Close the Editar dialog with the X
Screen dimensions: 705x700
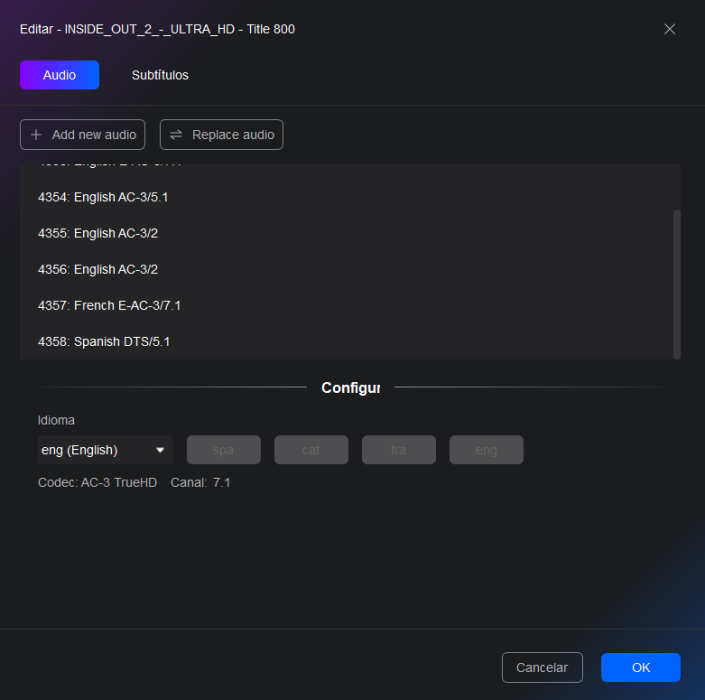click(669, 29)
